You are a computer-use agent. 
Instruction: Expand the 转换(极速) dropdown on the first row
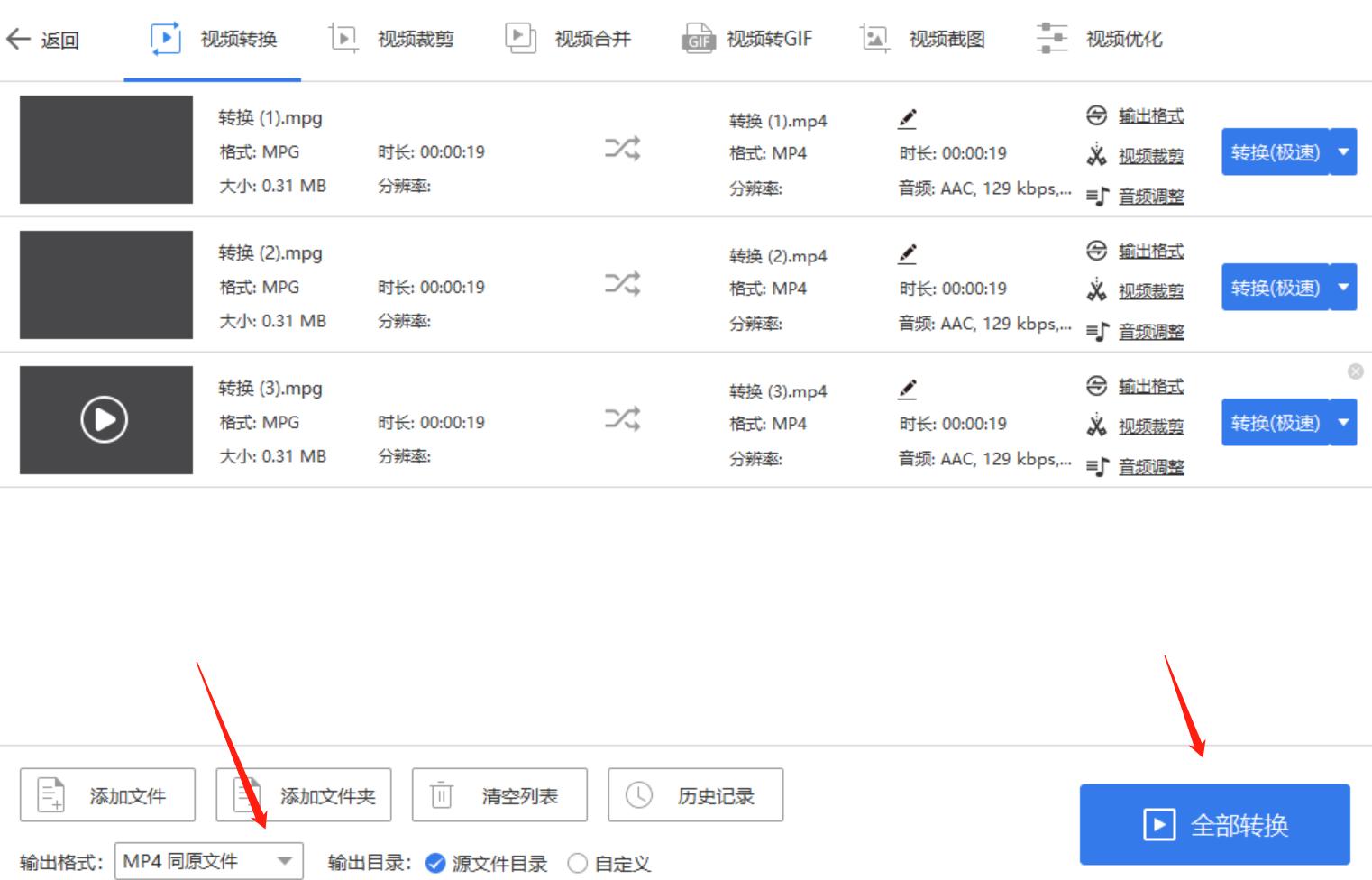click(1342, 151)
